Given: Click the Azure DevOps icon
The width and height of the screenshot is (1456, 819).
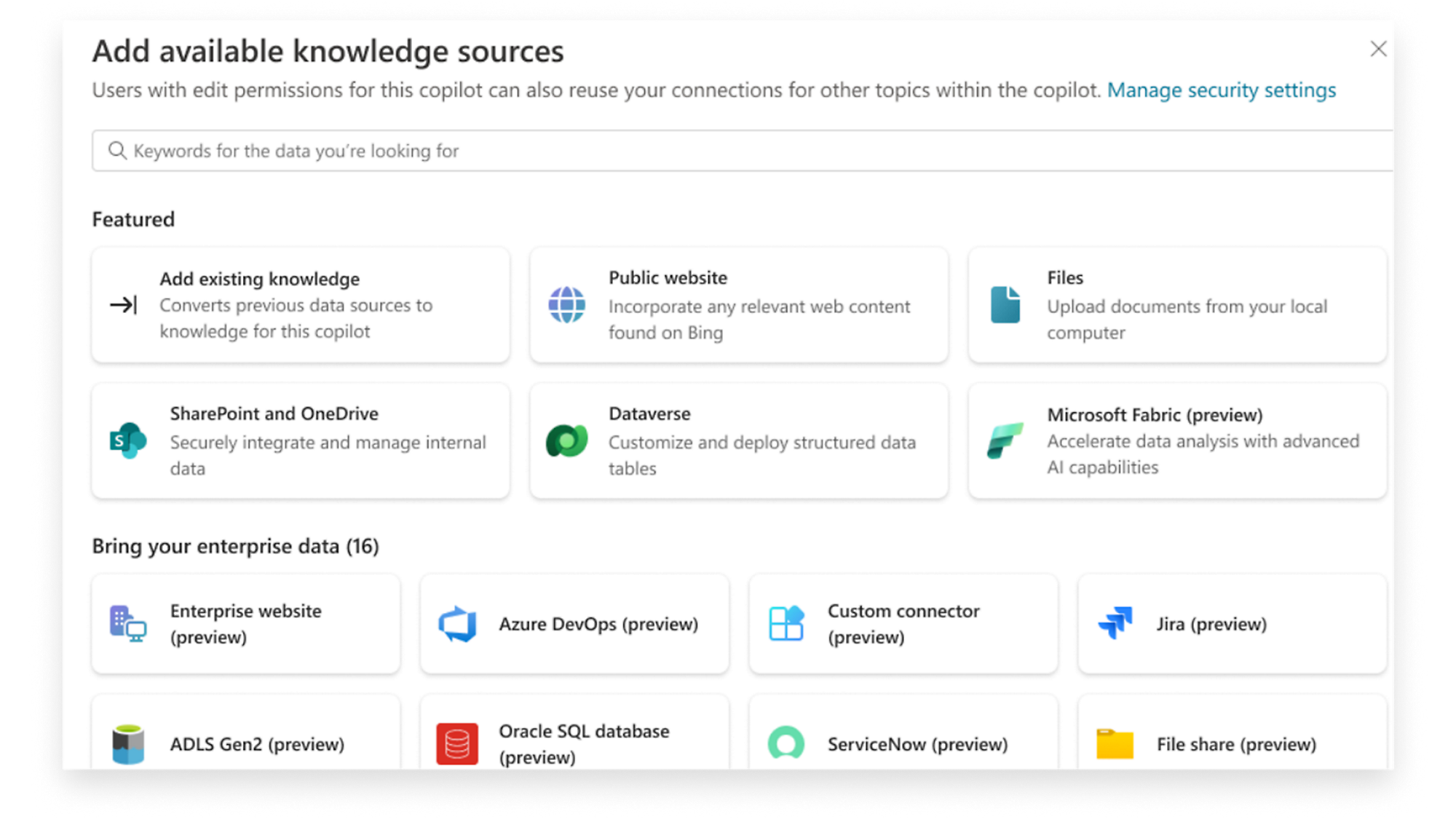Looking at the screenshot, I should (457, 624).
